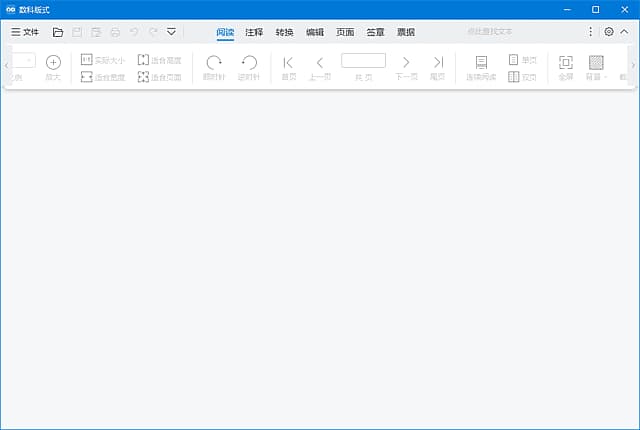The image size is (640, 430).
Task: Click the open file folder icon
Action: coord(58,32)
